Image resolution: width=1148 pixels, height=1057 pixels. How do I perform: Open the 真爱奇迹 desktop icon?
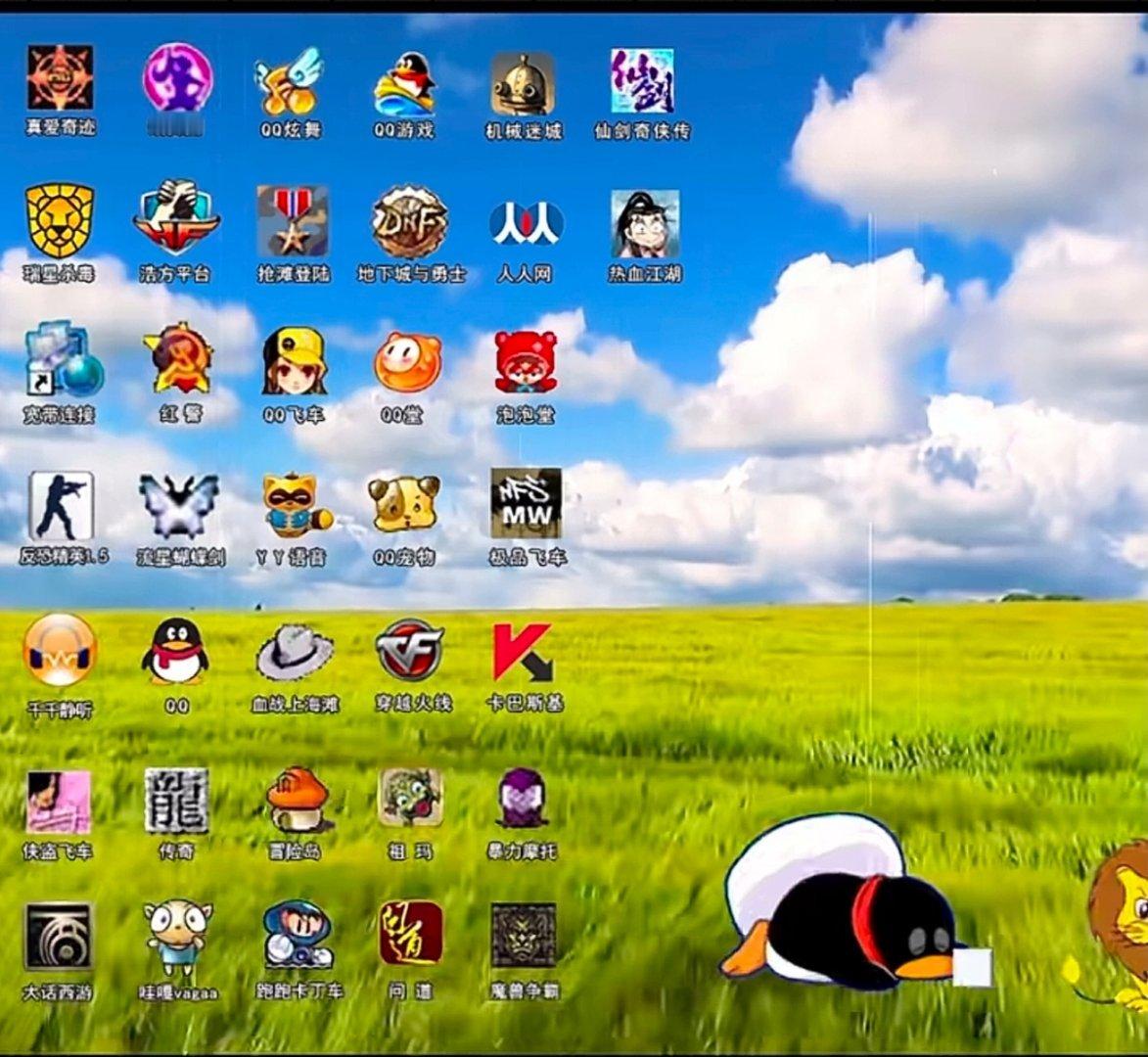coord(60,77)
